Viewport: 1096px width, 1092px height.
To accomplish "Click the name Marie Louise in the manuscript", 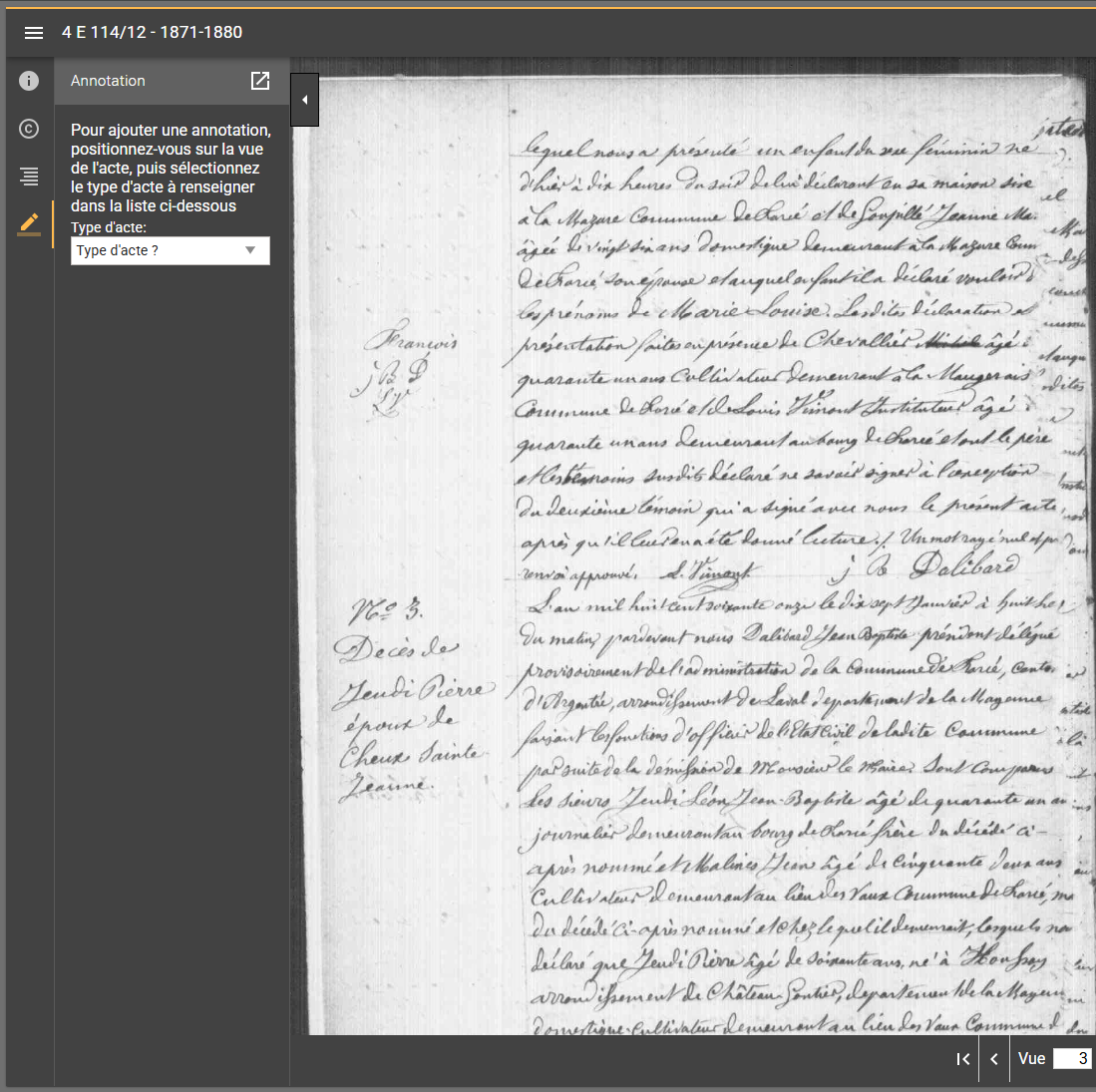I will [737, 310].
